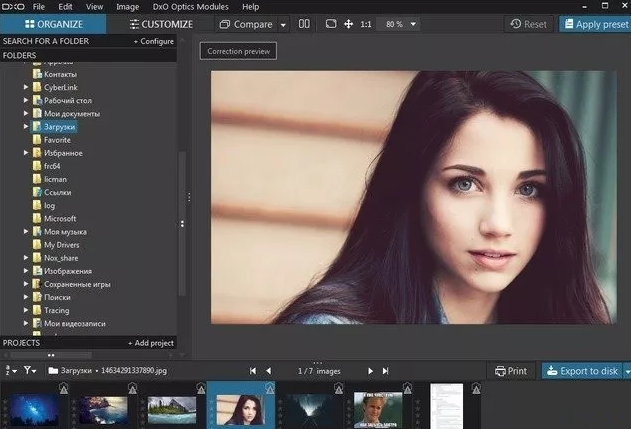631x429 pixels.
Task: Click the Apply preset button
Action: point(595,24)
